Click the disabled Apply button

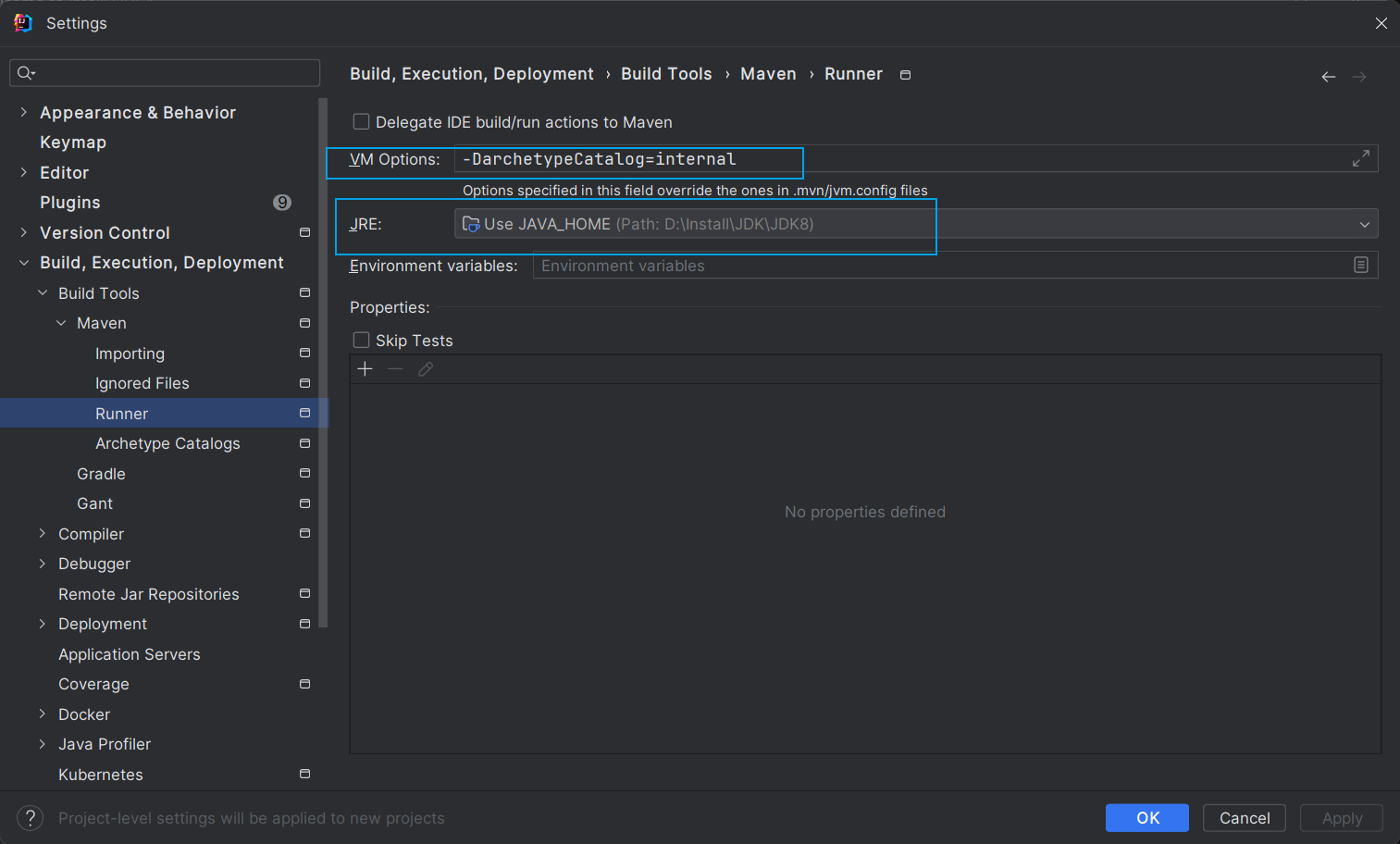[1342, 817]
